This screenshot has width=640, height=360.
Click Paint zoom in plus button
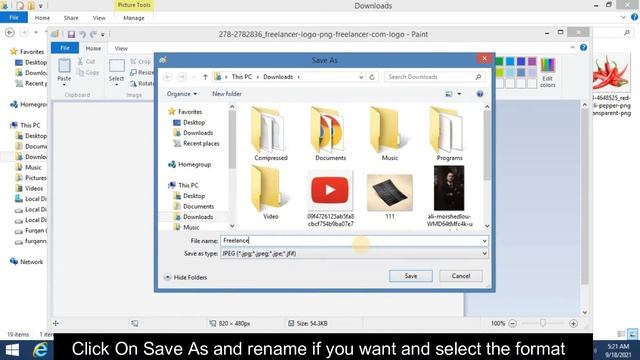[573, 323]
